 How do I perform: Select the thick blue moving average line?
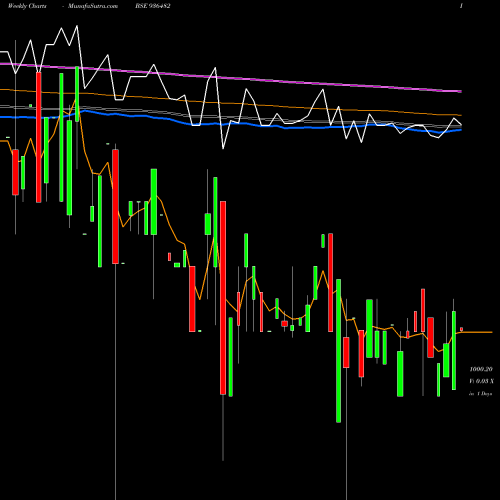[231, 123]
